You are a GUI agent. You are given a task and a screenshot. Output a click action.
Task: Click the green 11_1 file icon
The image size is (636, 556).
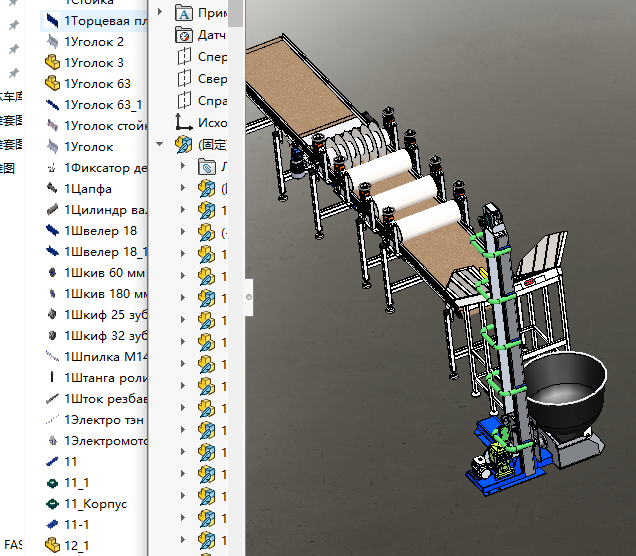[52, 483]
